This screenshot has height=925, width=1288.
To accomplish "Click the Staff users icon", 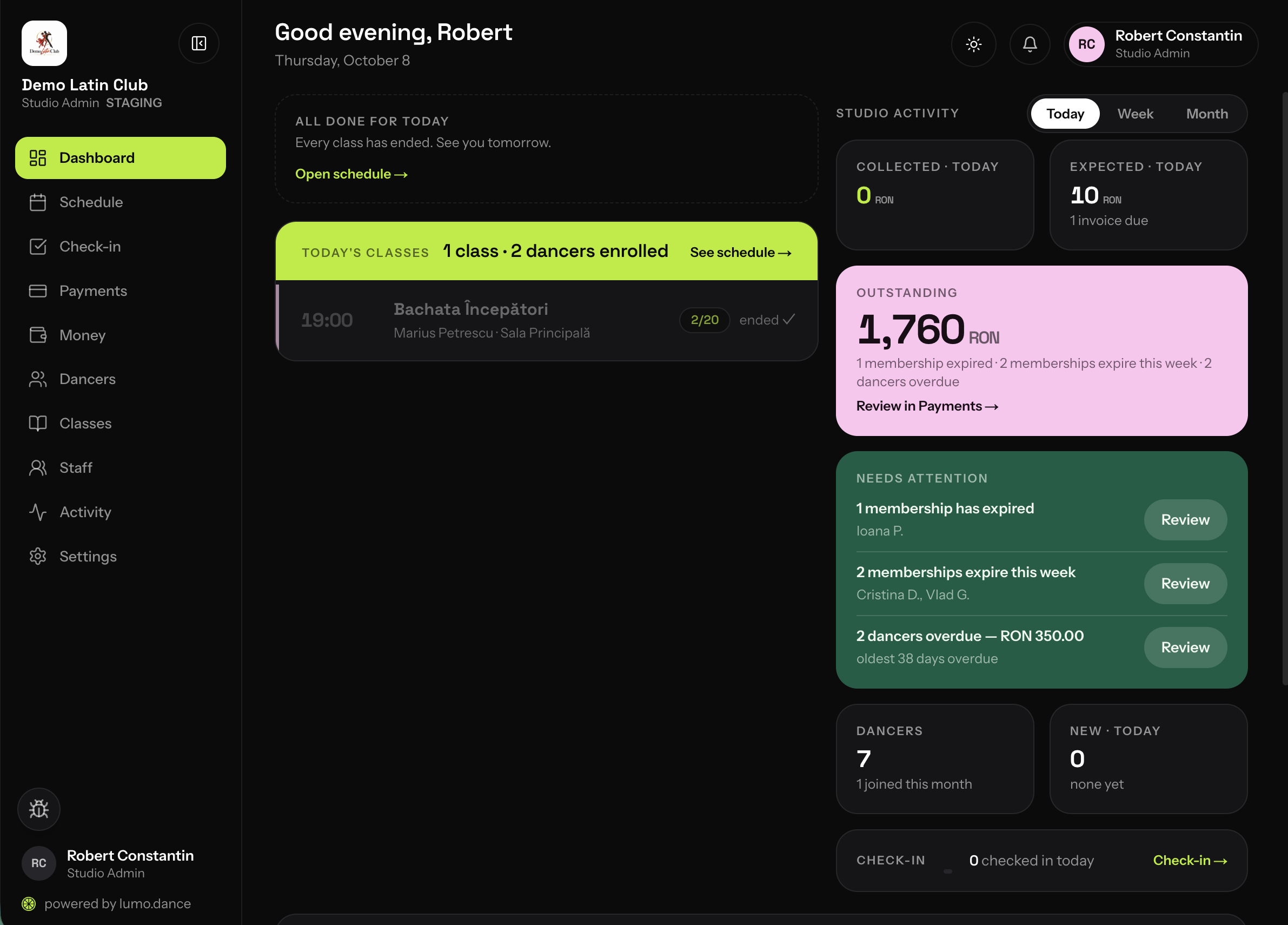I will [38, 467].
